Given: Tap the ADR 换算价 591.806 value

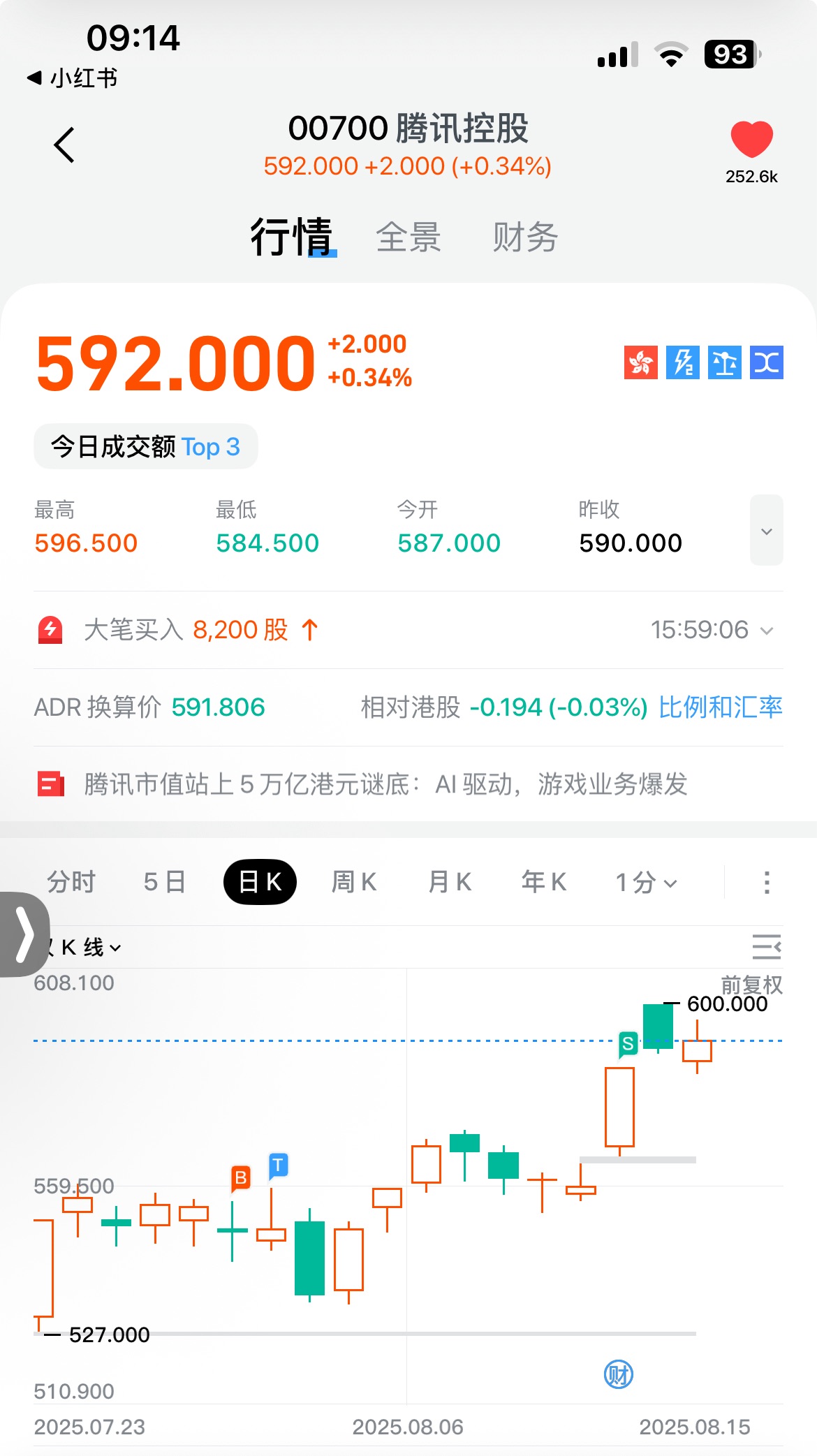Looking at the screenshot, I should click(x=219, y=707).
